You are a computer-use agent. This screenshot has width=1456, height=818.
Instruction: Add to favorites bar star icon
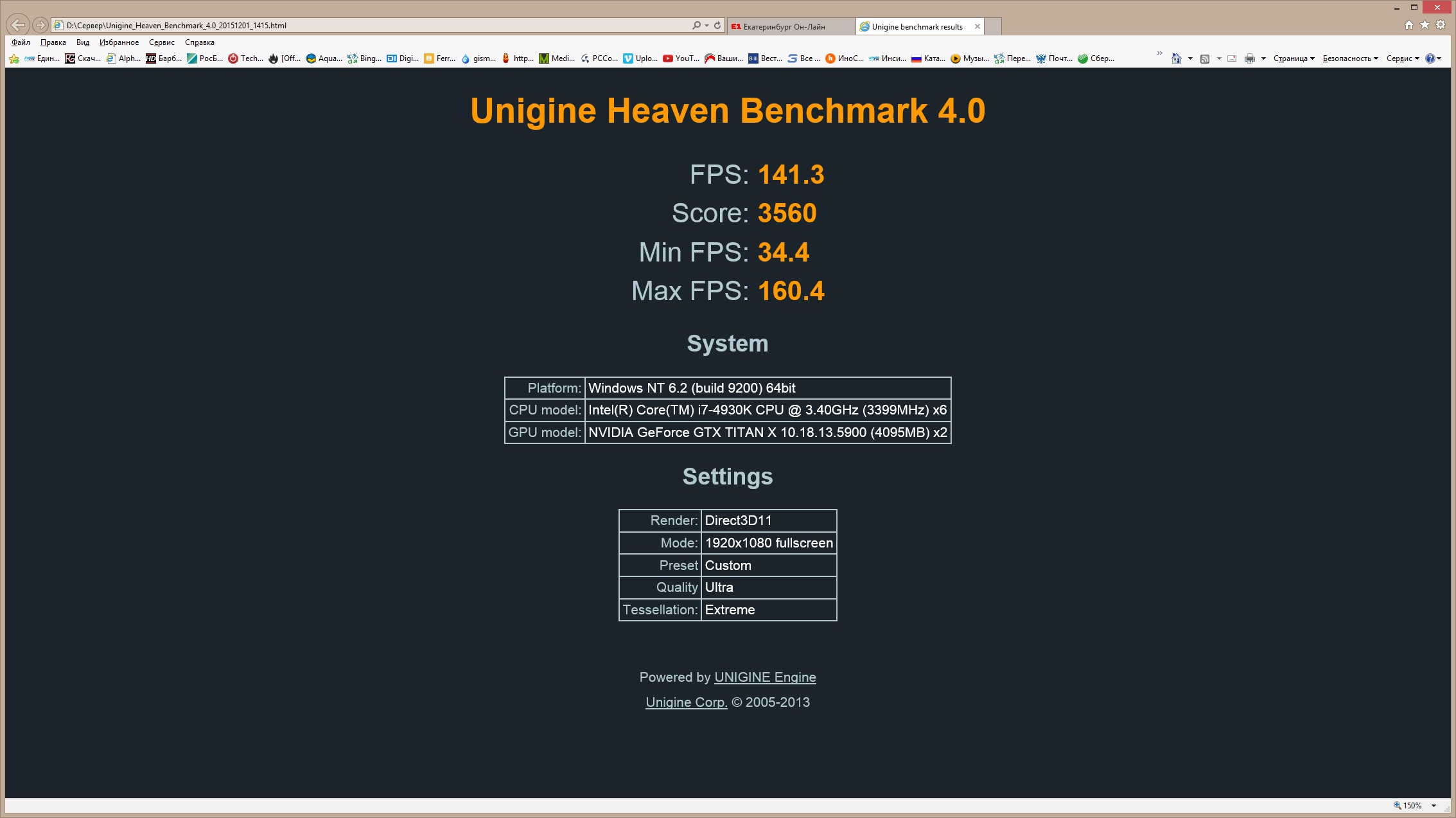(13, 58)
